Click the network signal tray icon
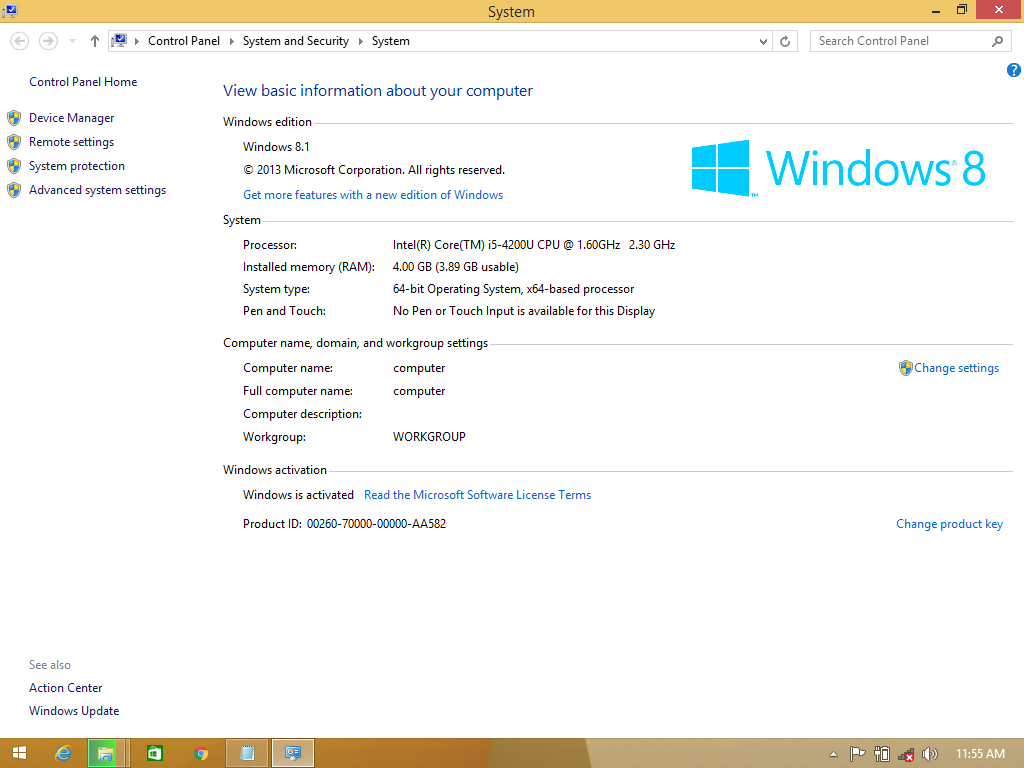1024x768 pixels. 905,754
